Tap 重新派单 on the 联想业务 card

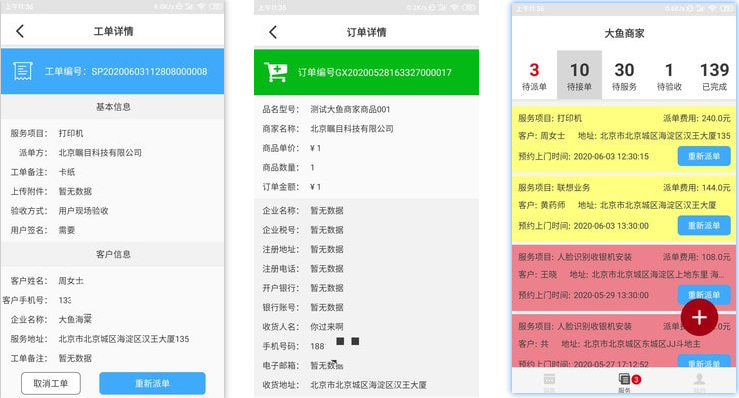[704, 225]
